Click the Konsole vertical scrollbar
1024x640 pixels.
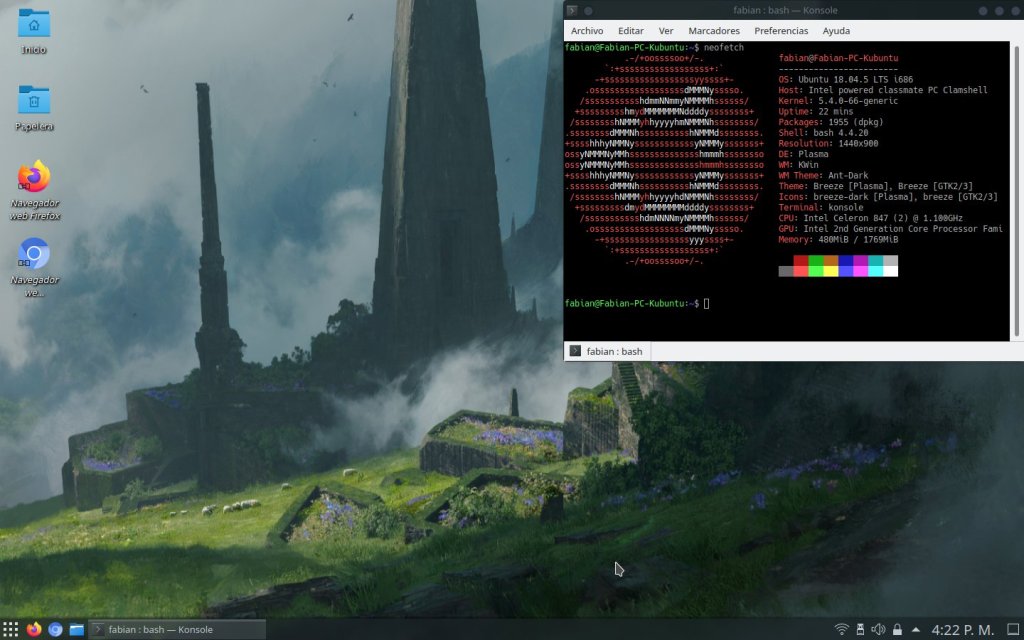tap(1017, 190)
